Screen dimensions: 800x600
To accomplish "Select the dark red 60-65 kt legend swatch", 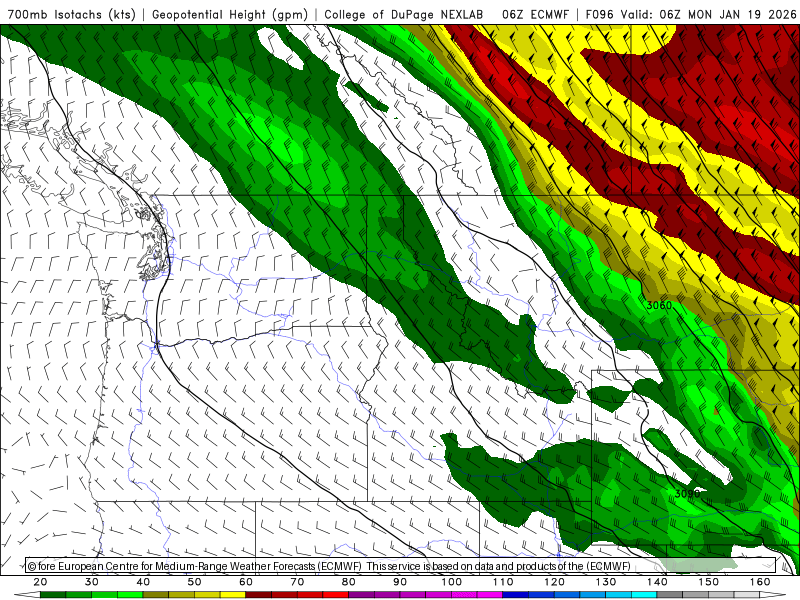I will tap(259, 594).
